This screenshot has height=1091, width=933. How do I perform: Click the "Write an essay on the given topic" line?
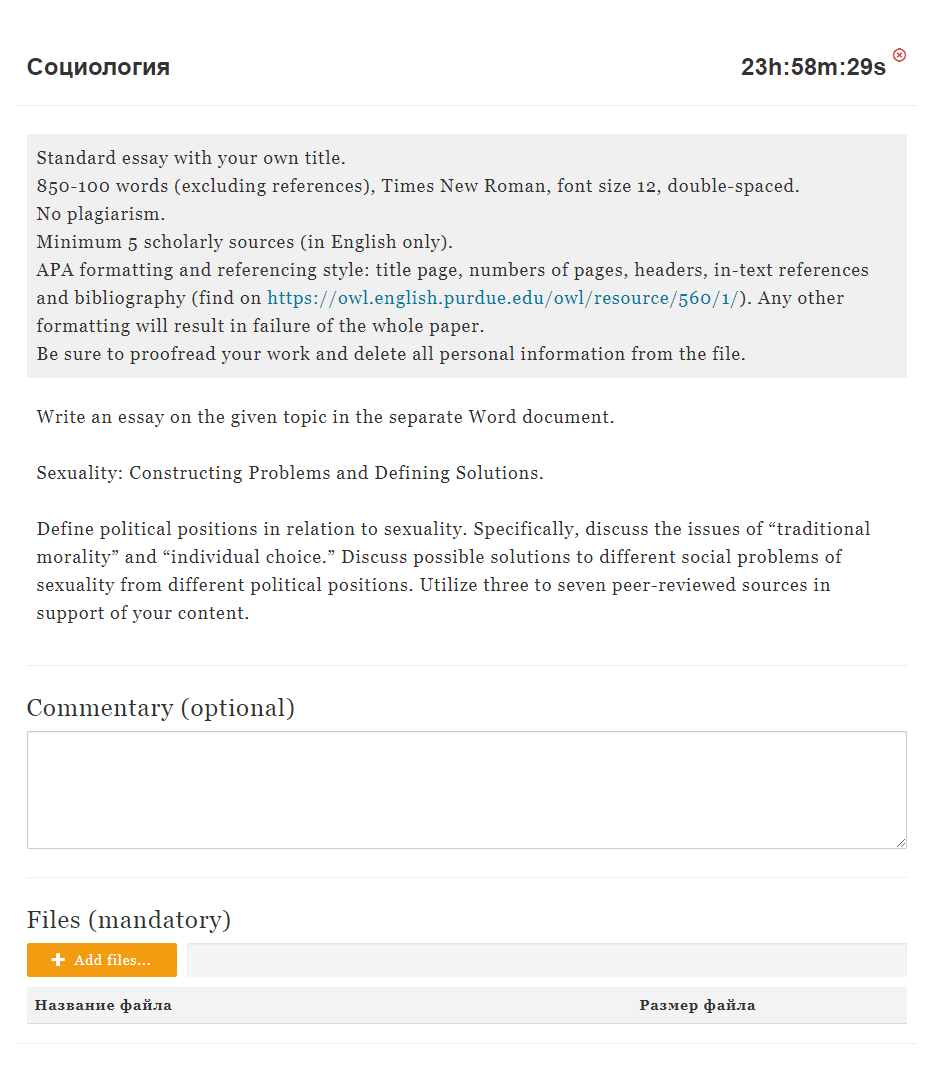[x=325, y=417]
